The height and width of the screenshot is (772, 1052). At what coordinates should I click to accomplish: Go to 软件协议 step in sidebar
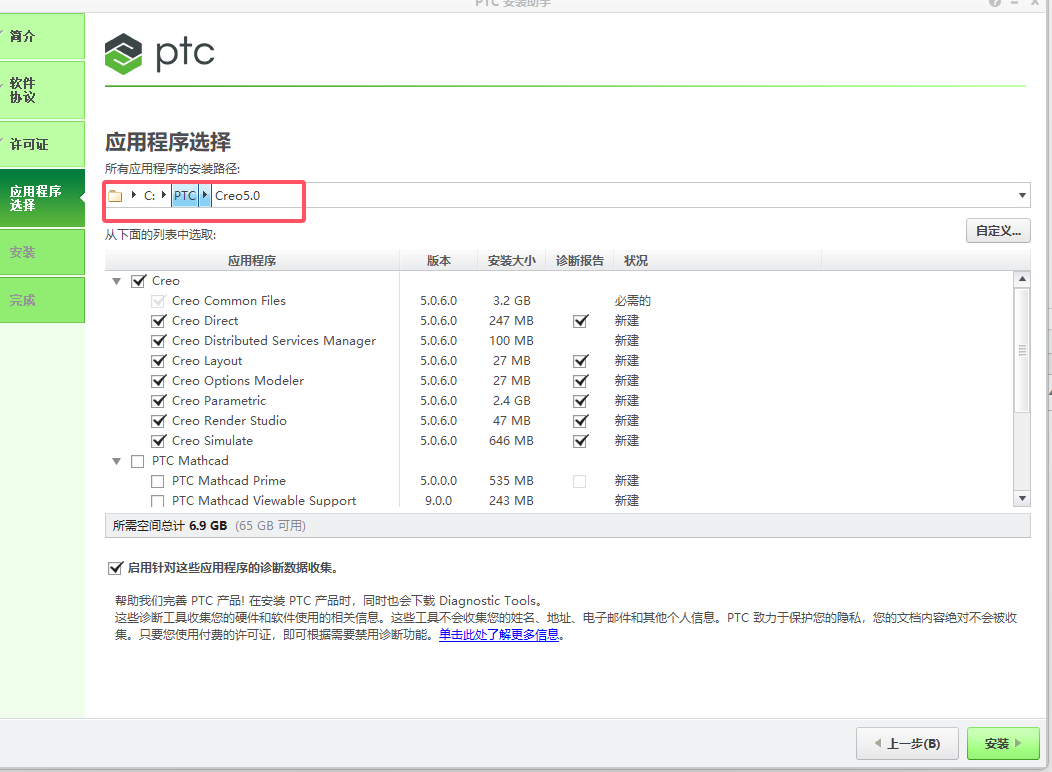tap(42, 91)
